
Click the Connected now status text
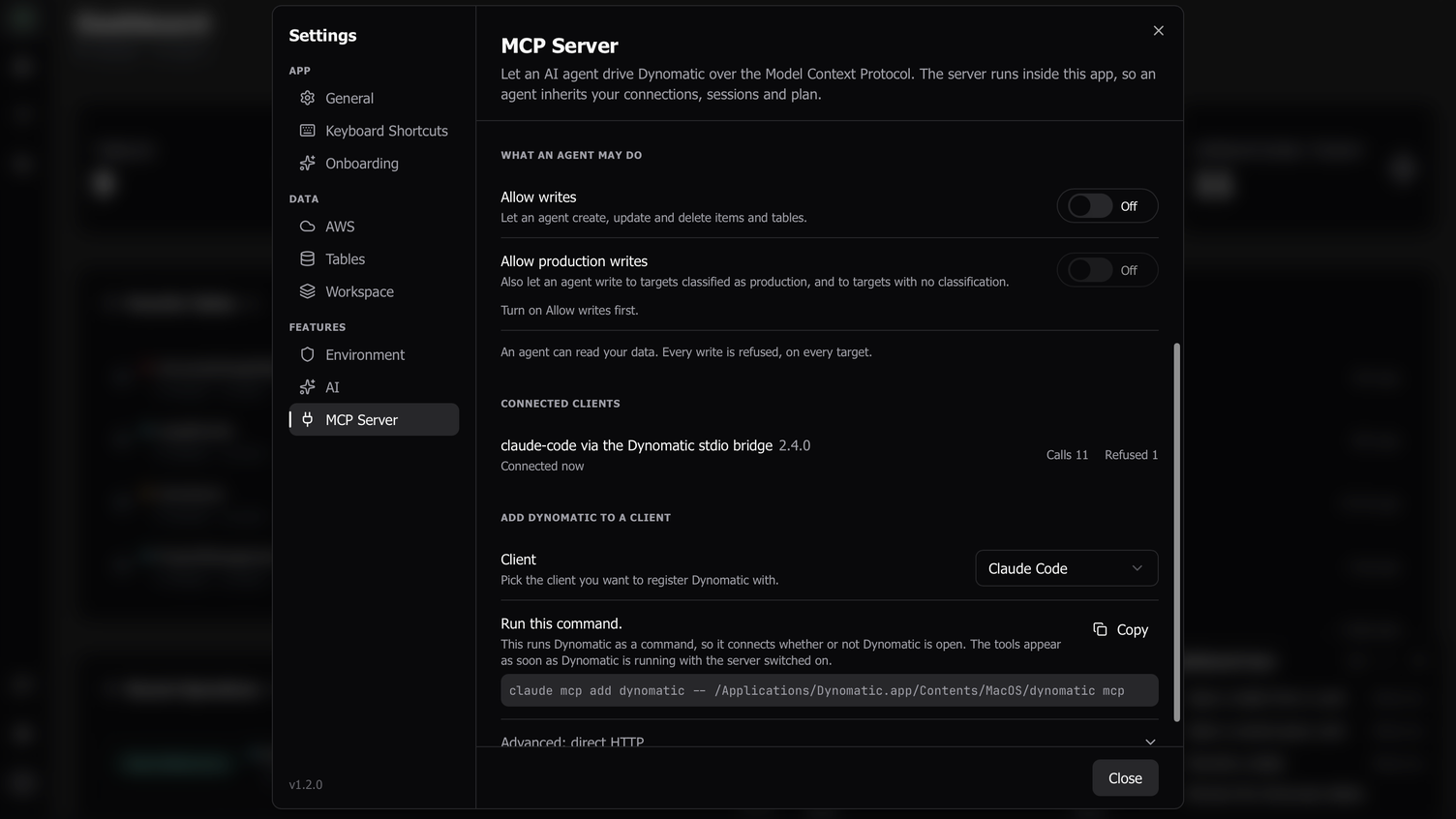[x=542, y=466]
